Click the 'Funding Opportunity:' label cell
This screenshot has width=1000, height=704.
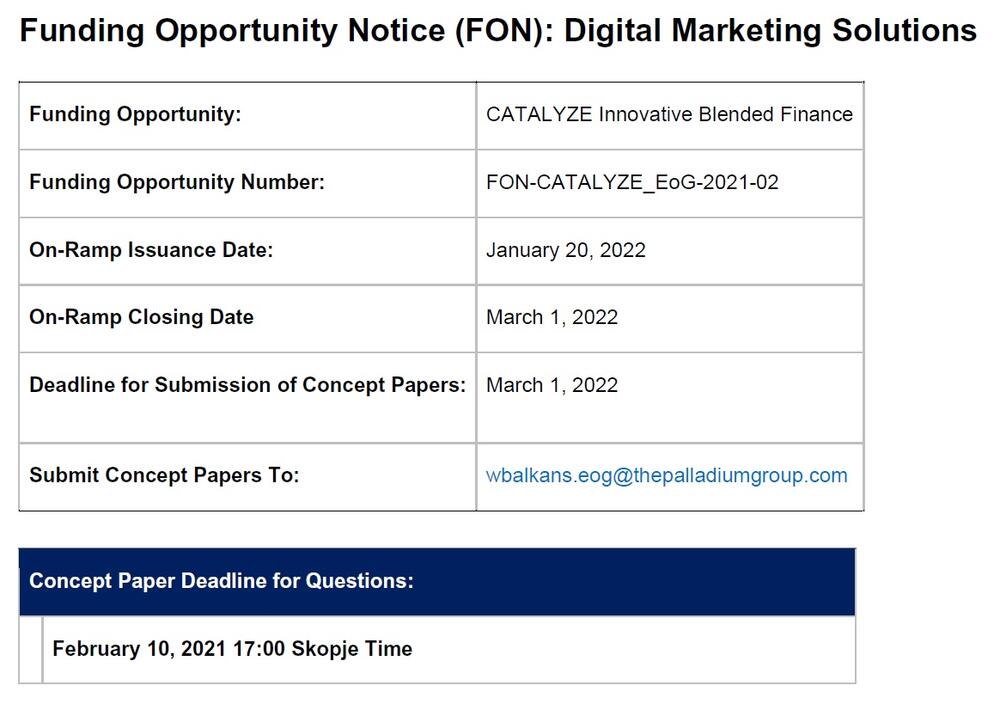(x=135, y=115)
